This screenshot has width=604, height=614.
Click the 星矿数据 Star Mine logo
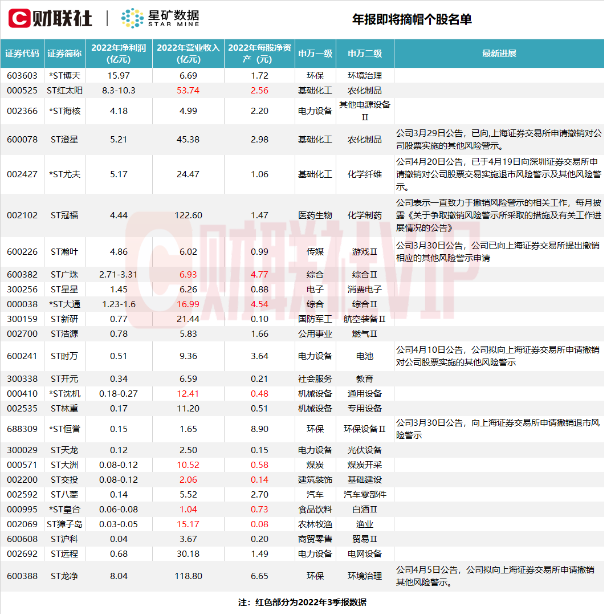(160, 18)
